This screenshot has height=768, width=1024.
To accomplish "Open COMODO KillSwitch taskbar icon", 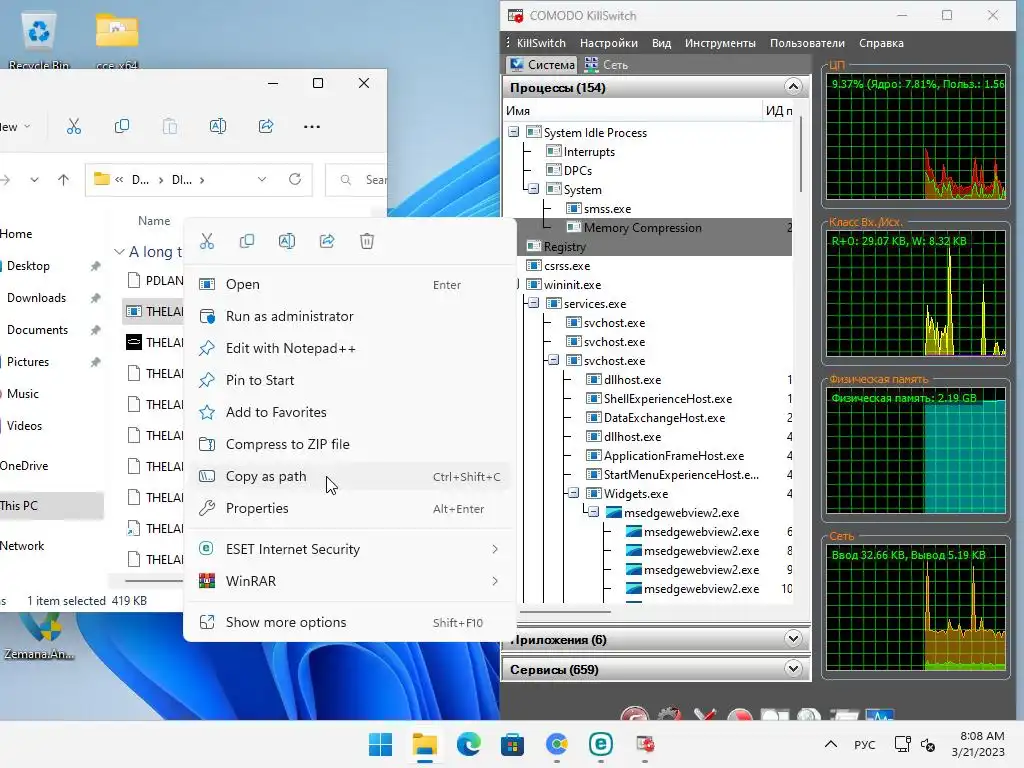I will [645, 744].
